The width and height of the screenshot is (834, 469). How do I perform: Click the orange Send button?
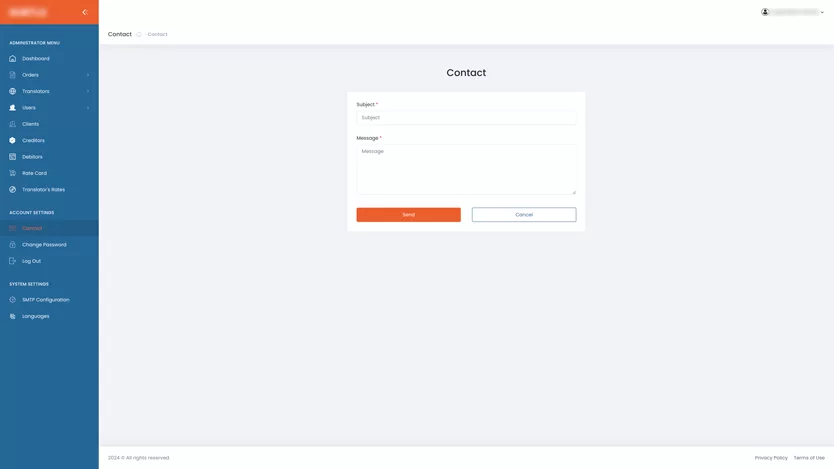tap(408, 215)
